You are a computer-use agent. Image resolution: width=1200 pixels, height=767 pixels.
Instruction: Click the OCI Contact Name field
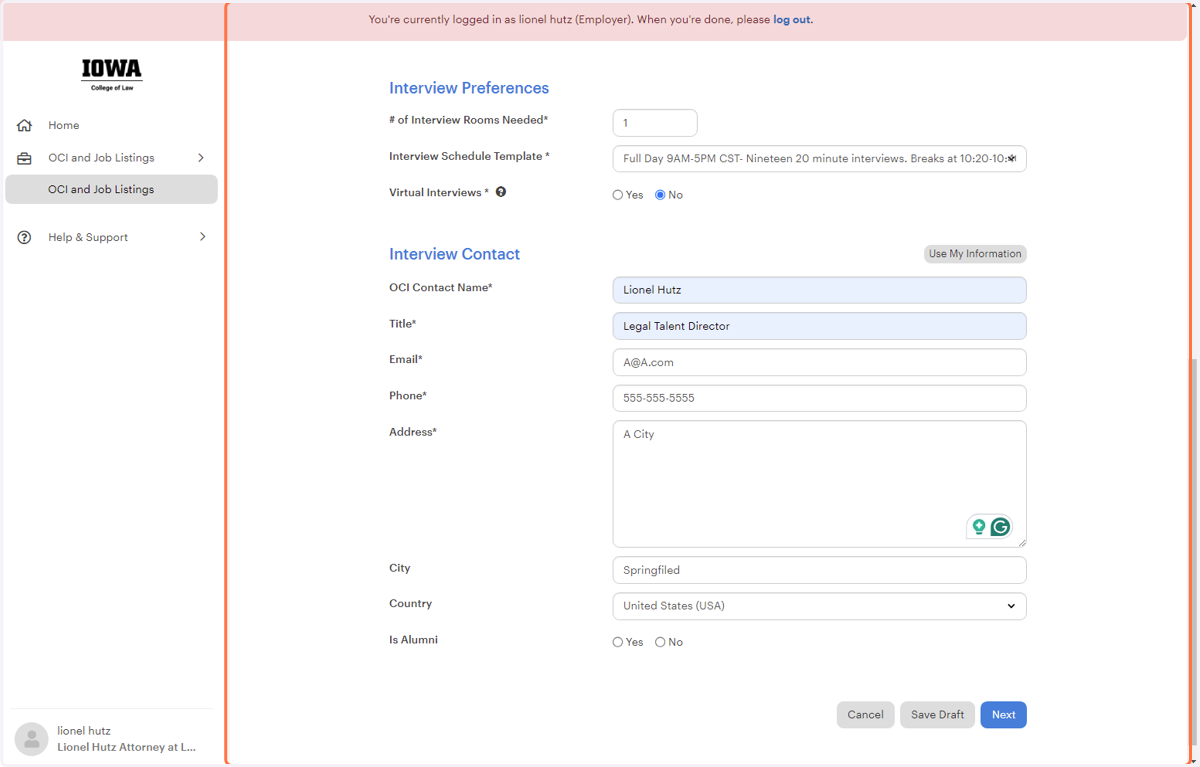[819, 290]
